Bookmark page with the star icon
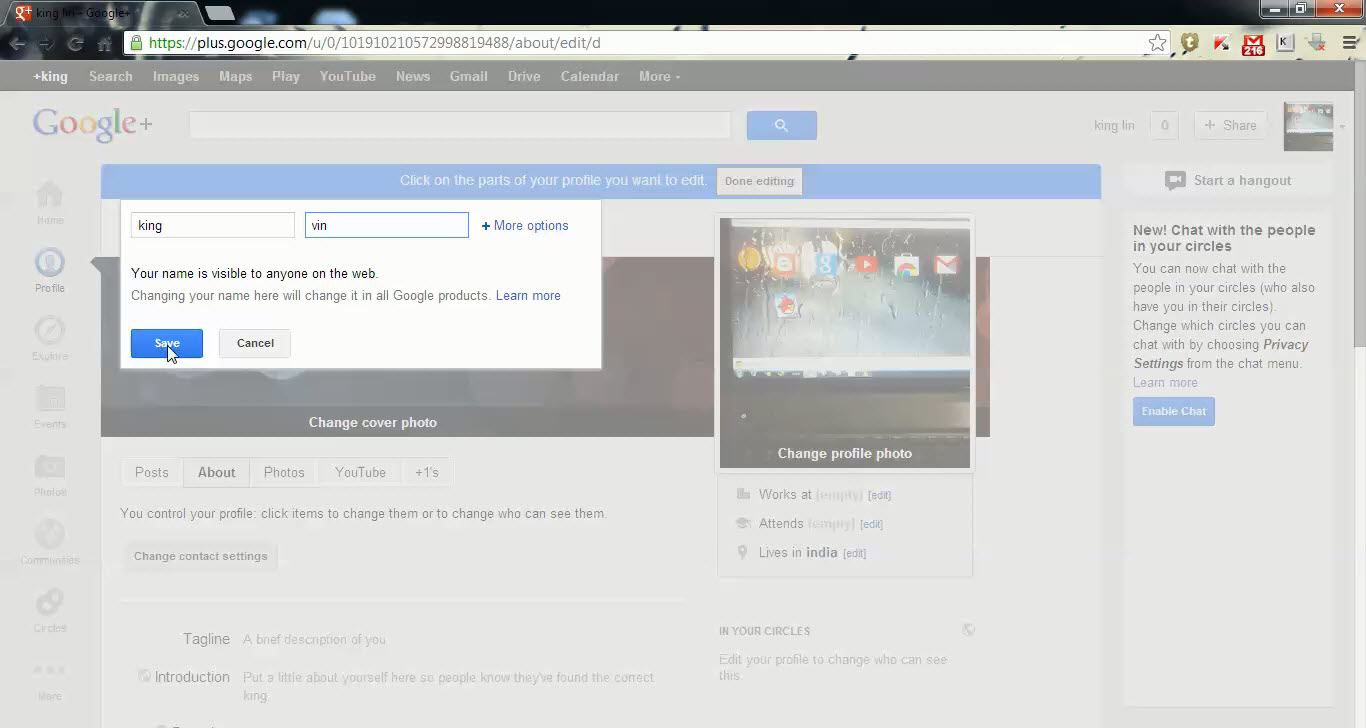Screen dimensions: 1366x728 pos(1157,43)
